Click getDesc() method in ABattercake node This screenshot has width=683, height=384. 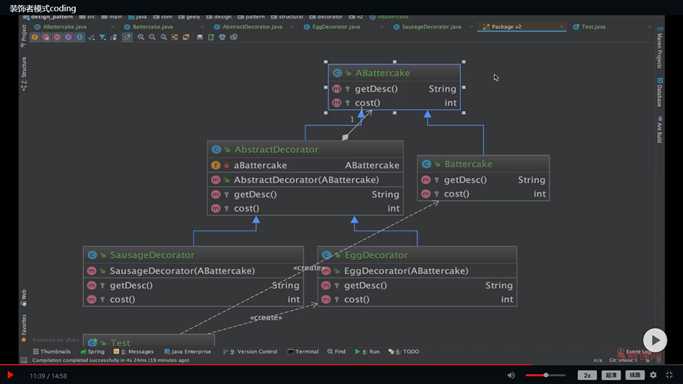coord(395,89)
